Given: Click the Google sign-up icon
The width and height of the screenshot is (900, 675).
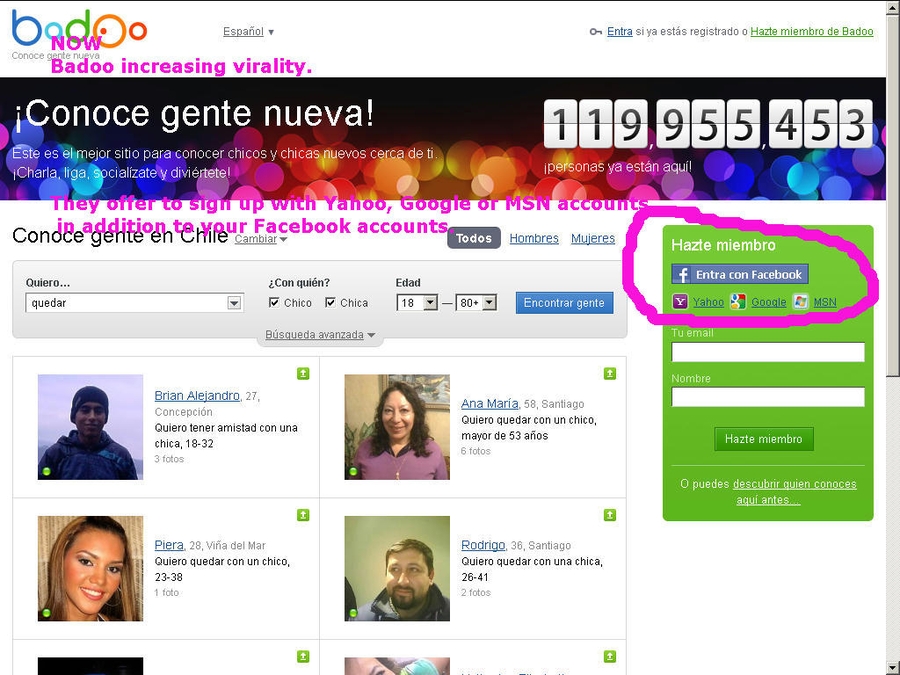Looking at the screenshot, I should pos(738,302).
